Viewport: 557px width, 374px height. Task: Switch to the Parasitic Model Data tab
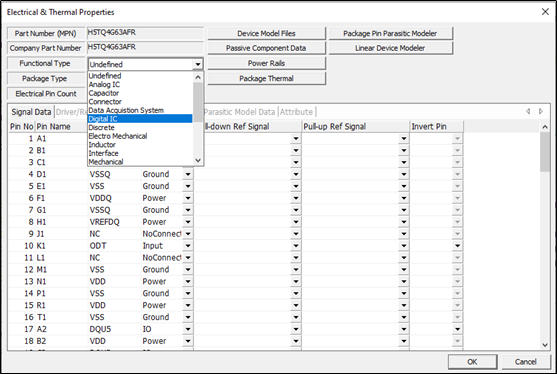click(x=240, y=112)
